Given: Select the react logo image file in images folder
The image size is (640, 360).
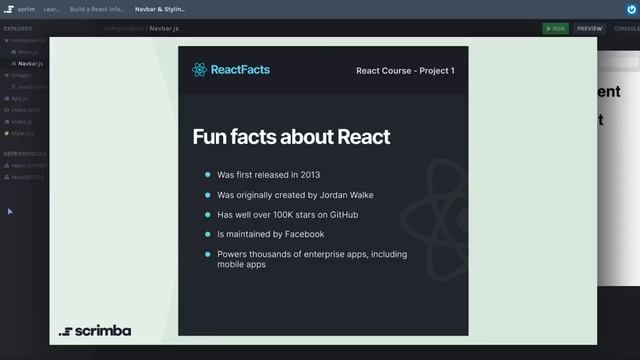Looking at the screenshot, I should point(29,87).
